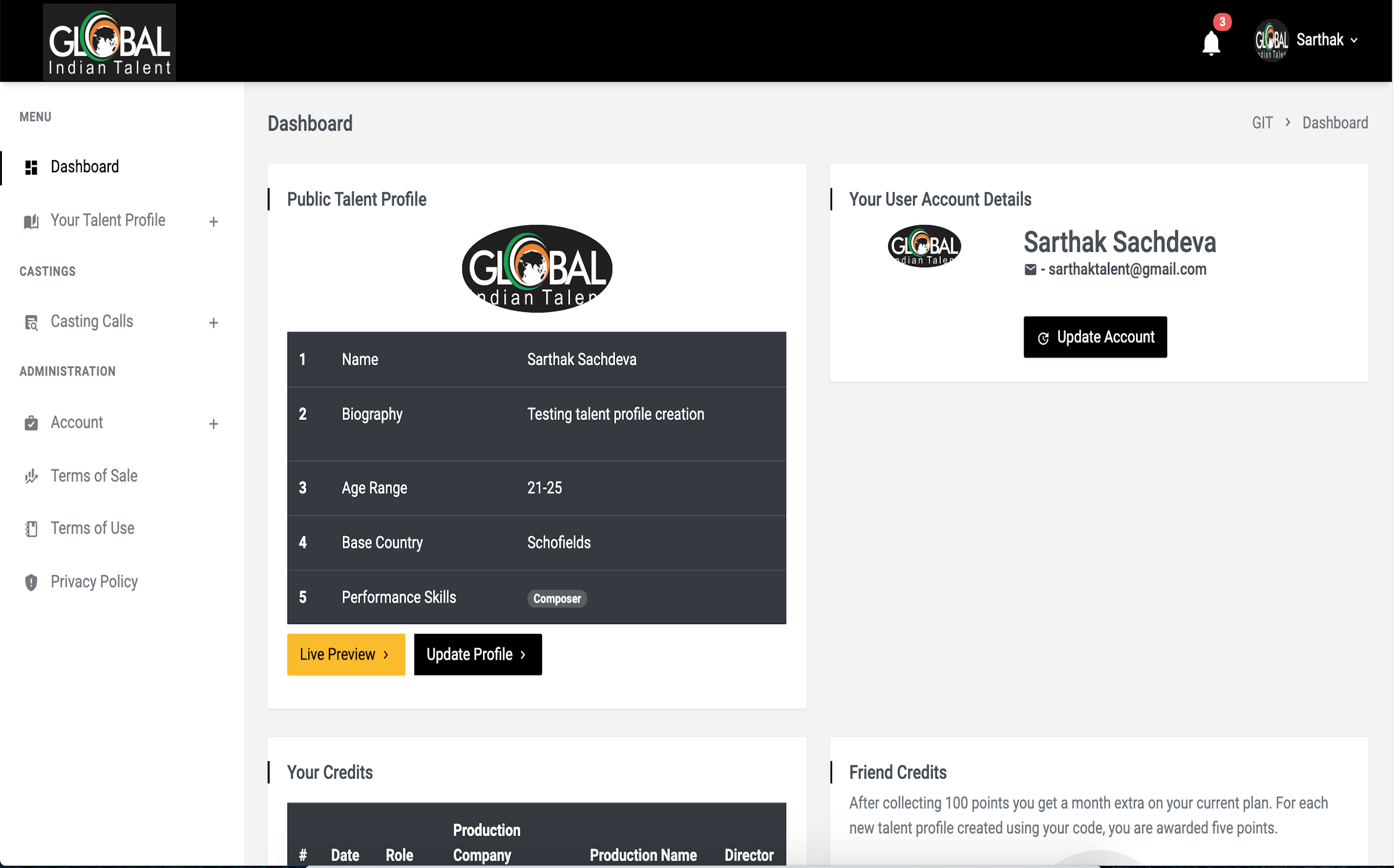Click the Terms of Use document icon
Viewport: 1394px width, 868px height.
click(x=31, y=529)
